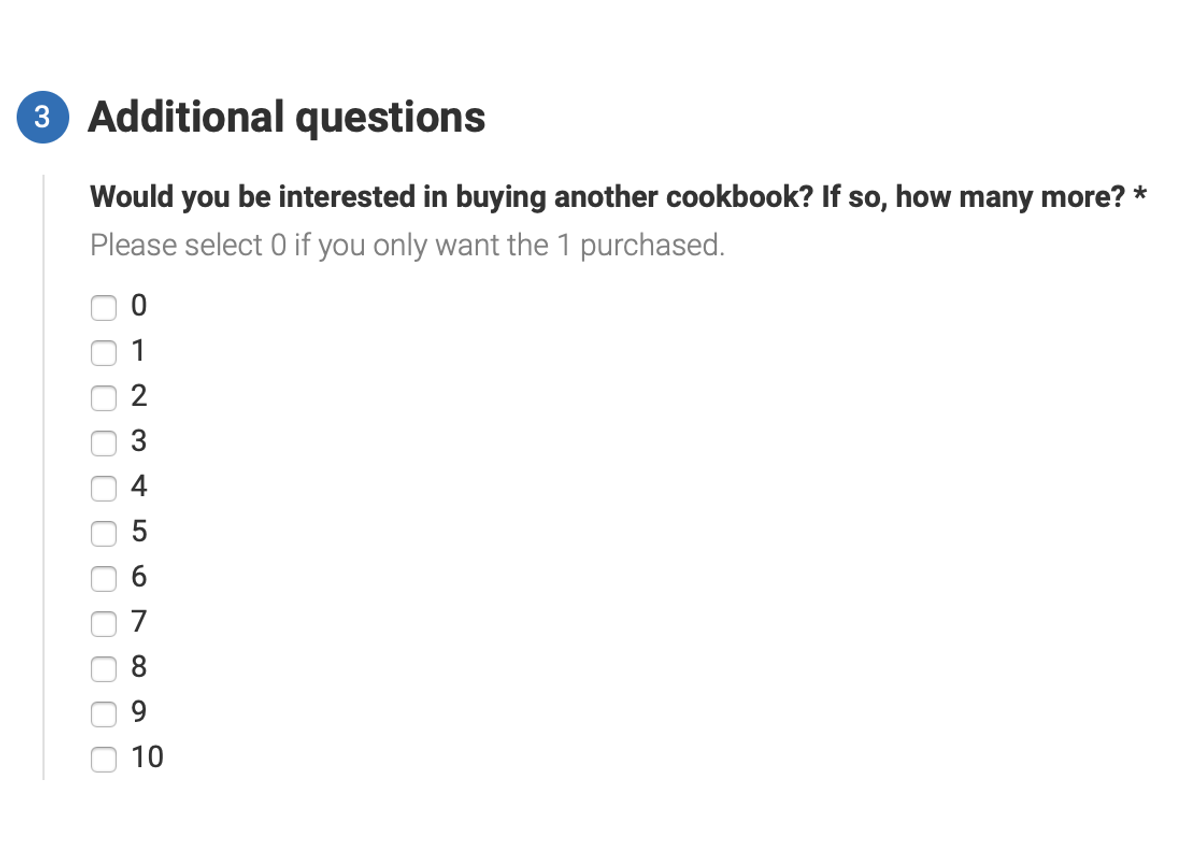Screen dimensions: 1200x867
Task: Click the text label '5' beside its checkbox
Action: coord(139,531)
